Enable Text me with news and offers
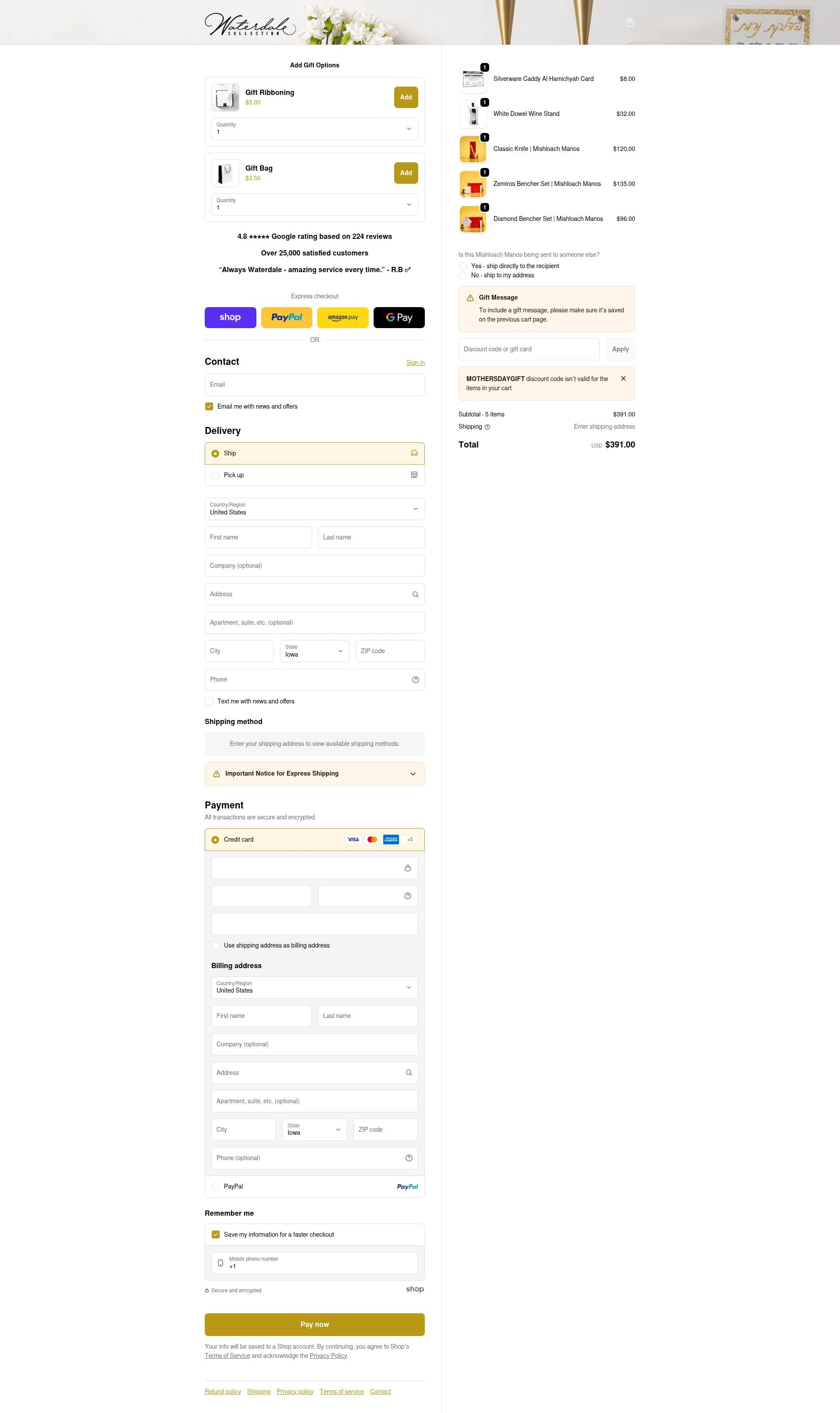Screen dimensions: 840x1413 [209, 701]
